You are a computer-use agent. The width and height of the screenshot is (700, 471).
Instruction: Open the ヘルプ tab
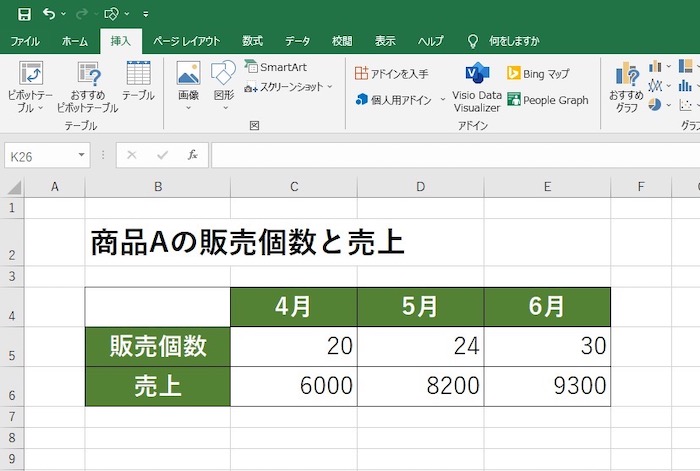click(430, 41)
